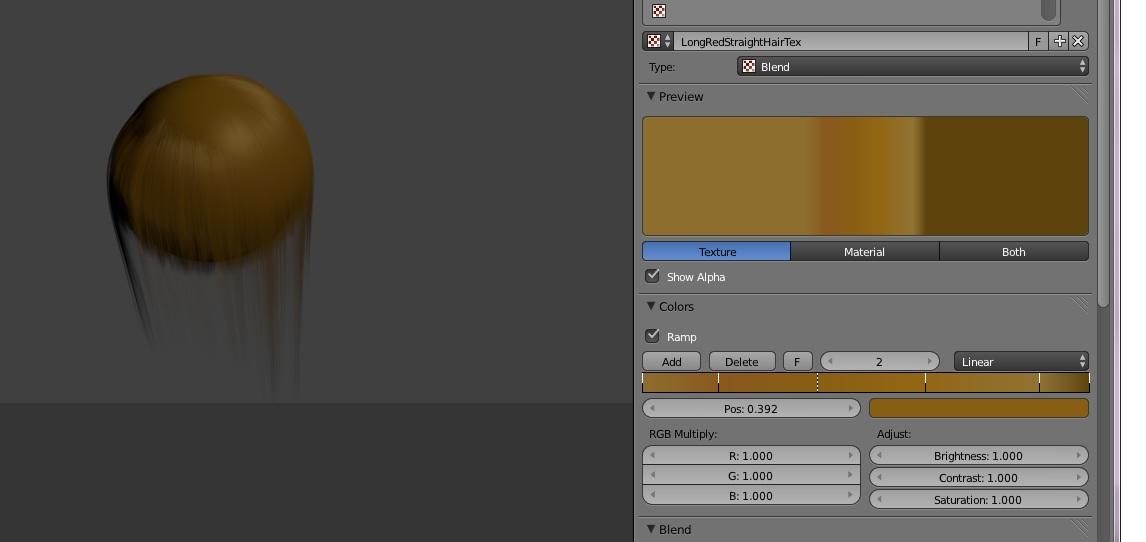The height and width of the screenshot is (542, 1146).
Task: Click the Preview panel drag grip
Action: pyautogui.click(x=1079, y=96)
